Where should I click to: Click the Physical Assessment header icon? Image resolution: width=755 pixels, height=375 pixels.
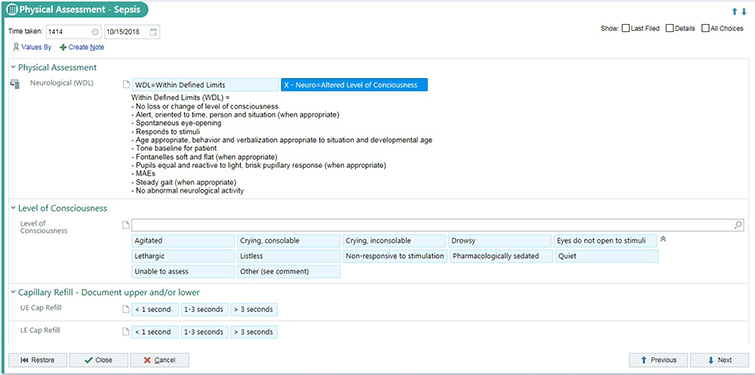[x=12, y=10]
